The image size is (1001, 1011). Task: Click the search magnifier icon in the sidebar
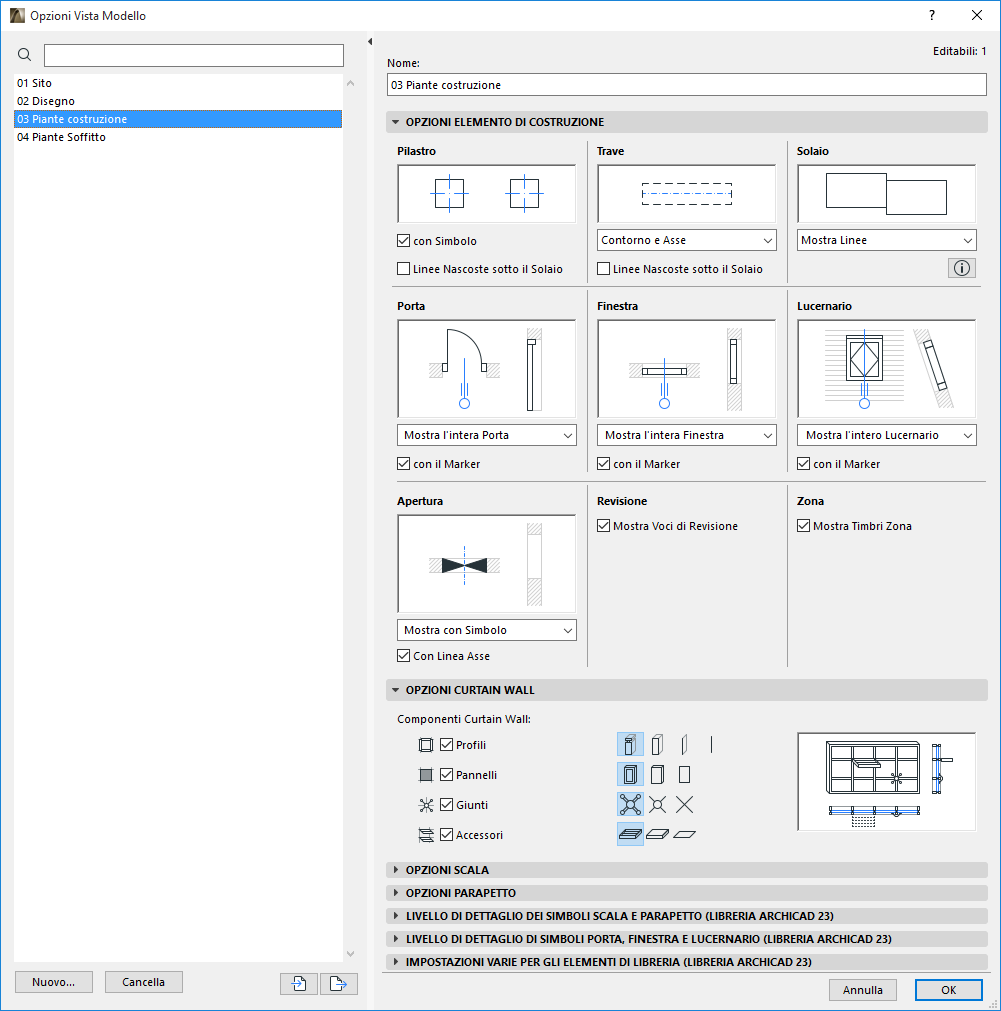pyautogui.click(x=24, y=55)
